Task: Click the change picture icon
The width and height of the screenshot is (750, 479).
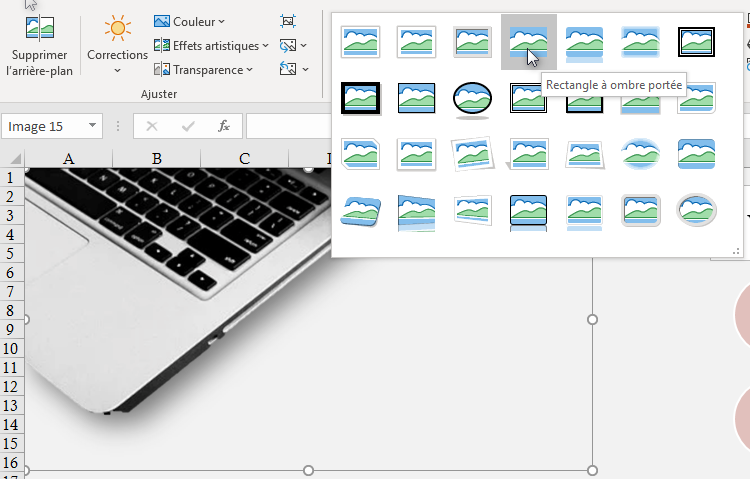Action: click(288, 45)
